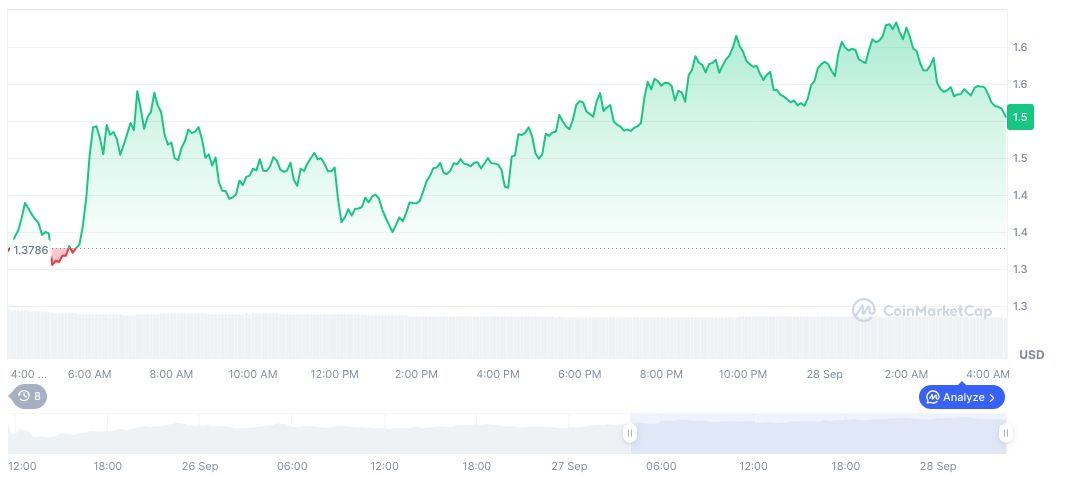Click the 1.3786 opening price label
The width and height of the screenshot is (1072, 477).
point(31,250)
